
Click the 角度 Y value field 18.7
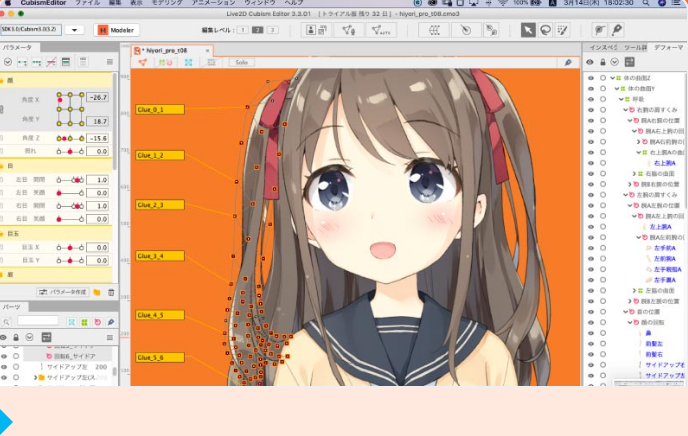97,121
